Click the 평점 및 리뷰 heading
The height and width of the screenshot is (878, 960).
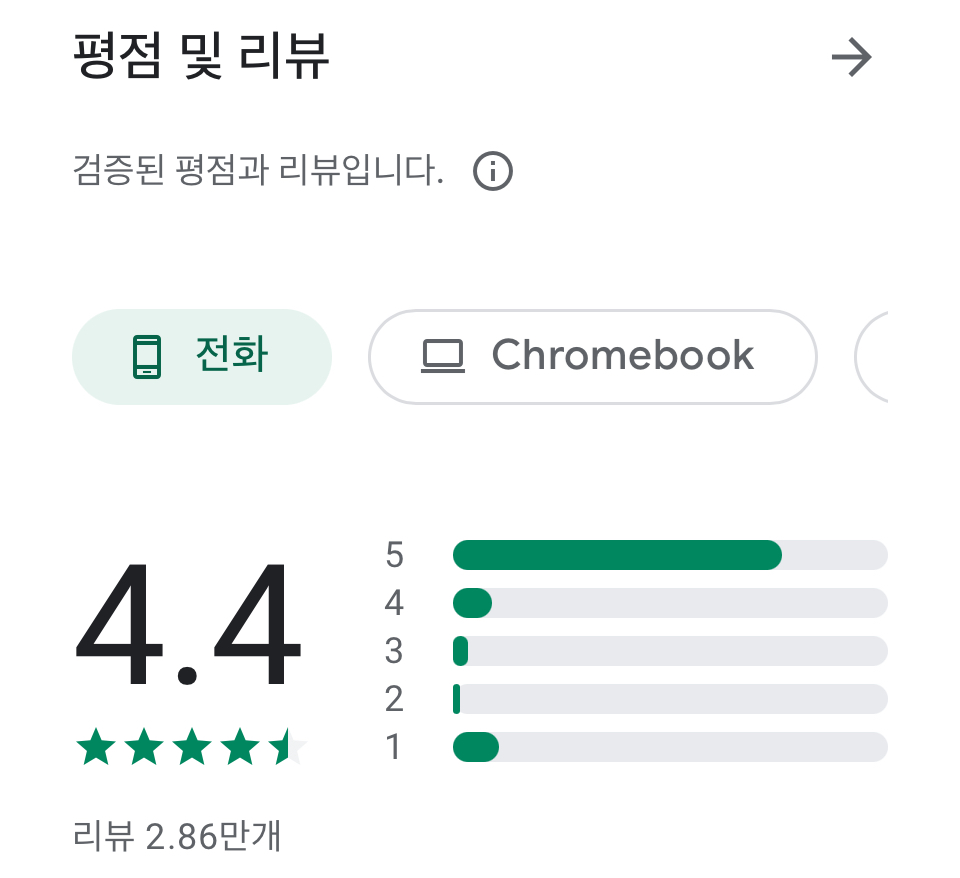click(x=201, y=56)
